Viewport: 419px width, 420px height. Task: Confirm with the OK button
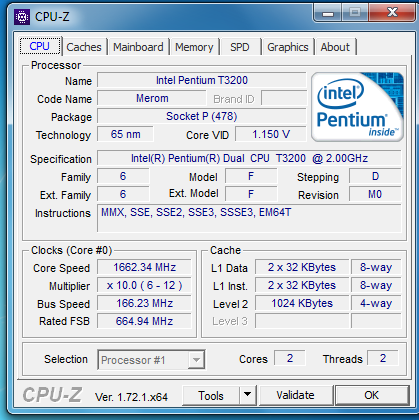[x=372, y=396]
